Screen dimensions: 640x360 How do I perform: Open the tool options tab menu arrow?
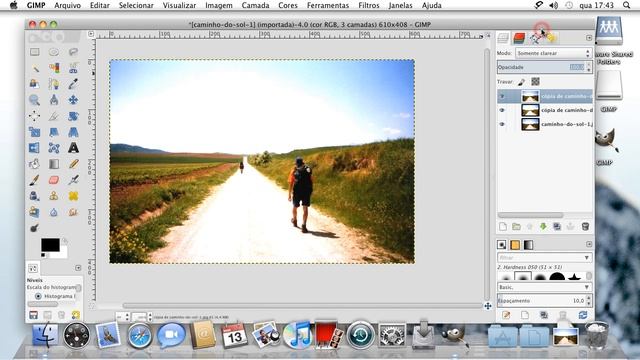tap(78, 268)
